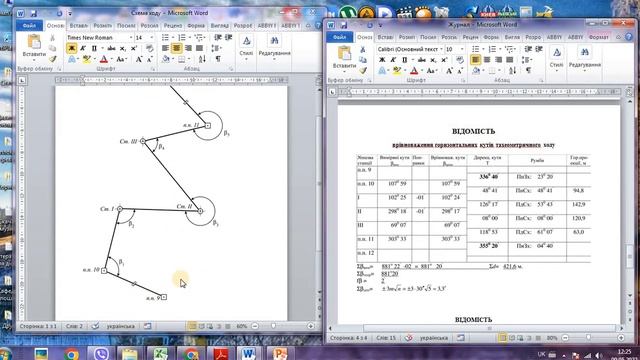Sort text in the Журнал window
640x360 pixels.
pos(513,71)
